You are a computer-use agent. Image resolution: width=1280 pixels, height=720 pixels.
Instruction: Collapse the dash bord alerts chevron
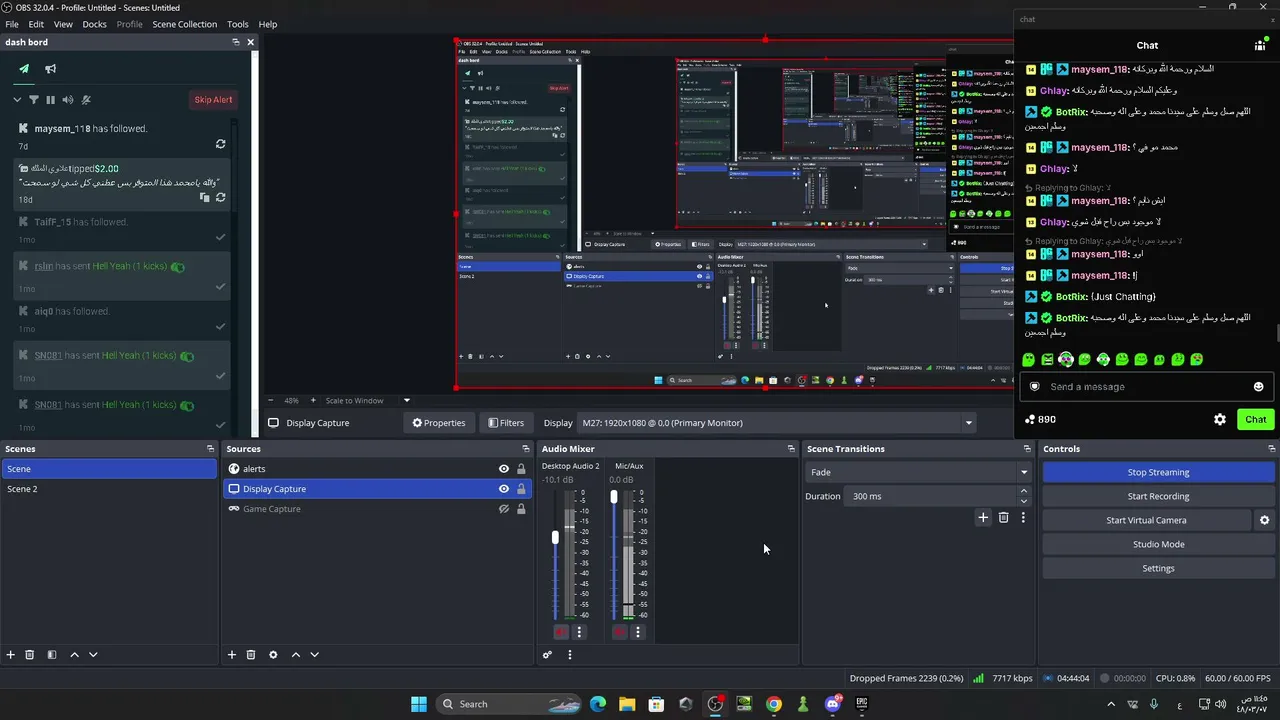coord(17,100)
